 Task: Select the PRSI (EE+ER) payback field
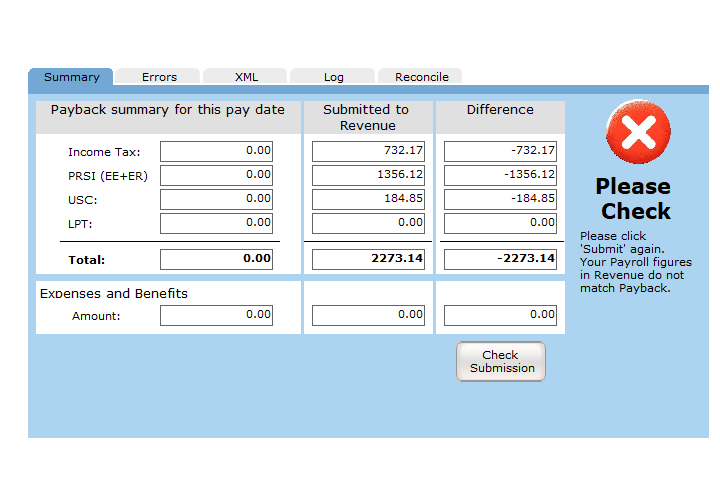coord(216,175)
